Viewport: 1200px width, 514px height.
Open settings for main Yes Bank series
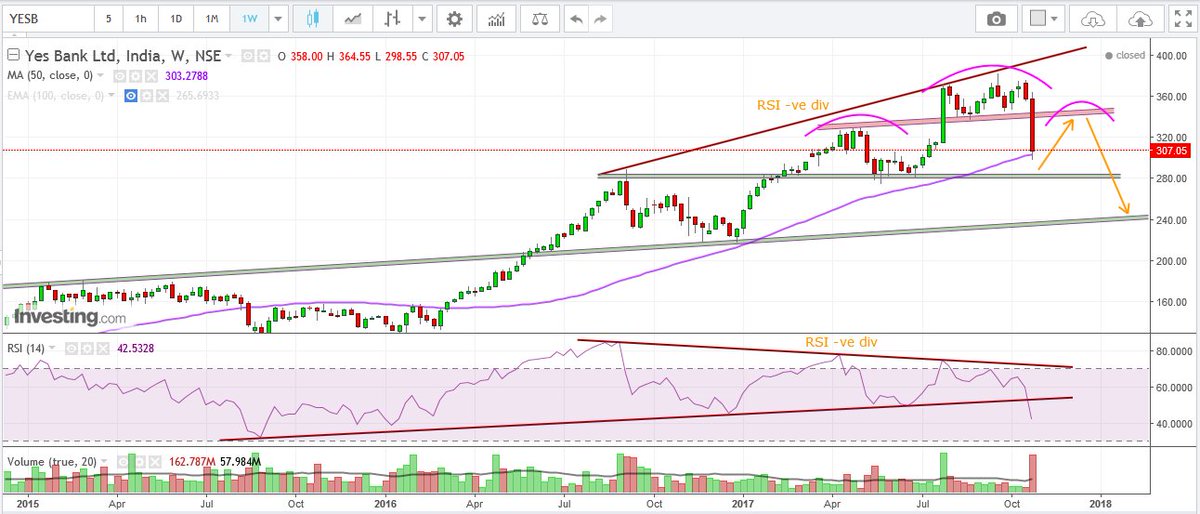(263, 56)
